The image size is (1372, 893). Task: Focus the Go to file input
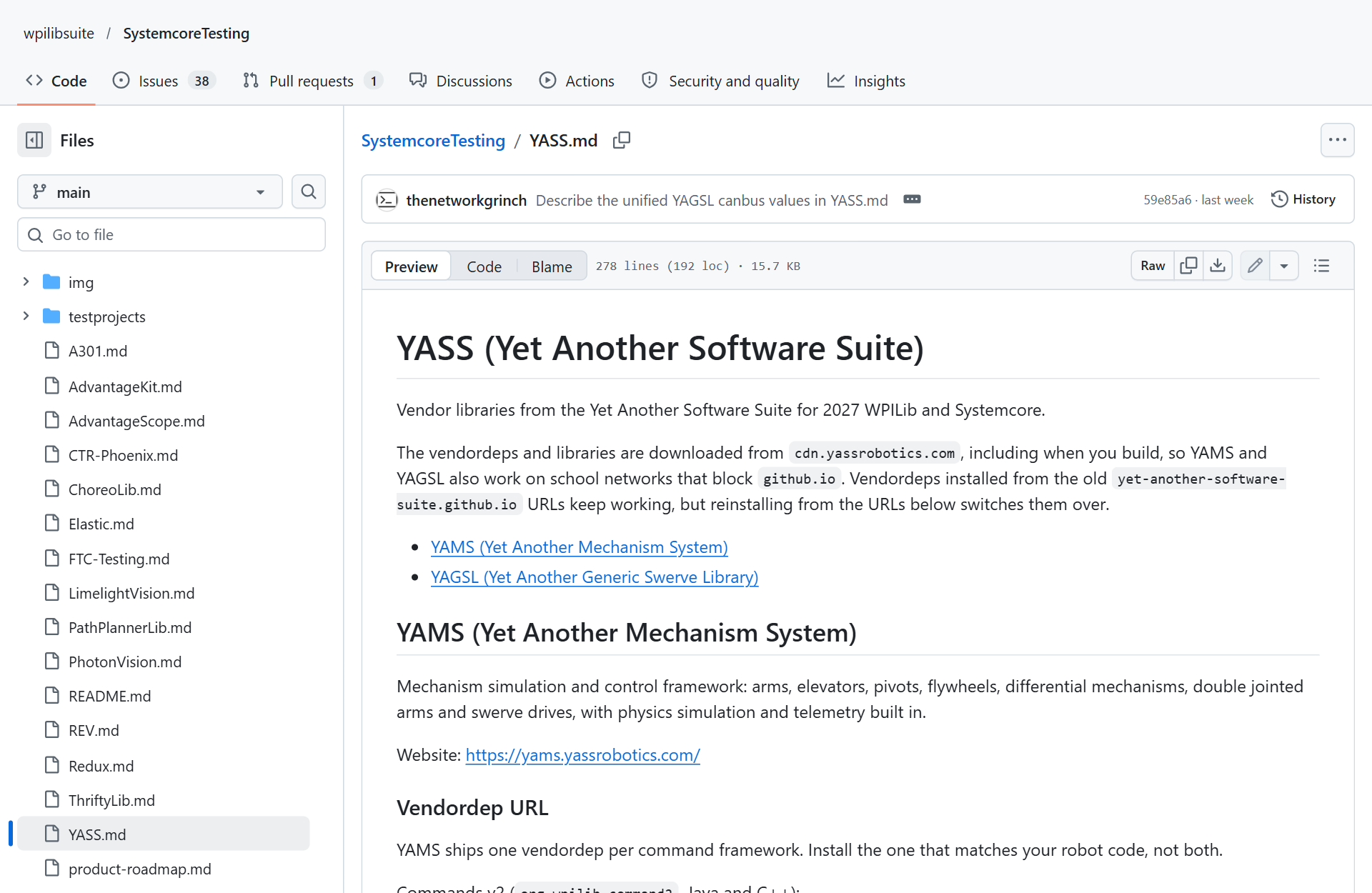[x=171, y=234]
